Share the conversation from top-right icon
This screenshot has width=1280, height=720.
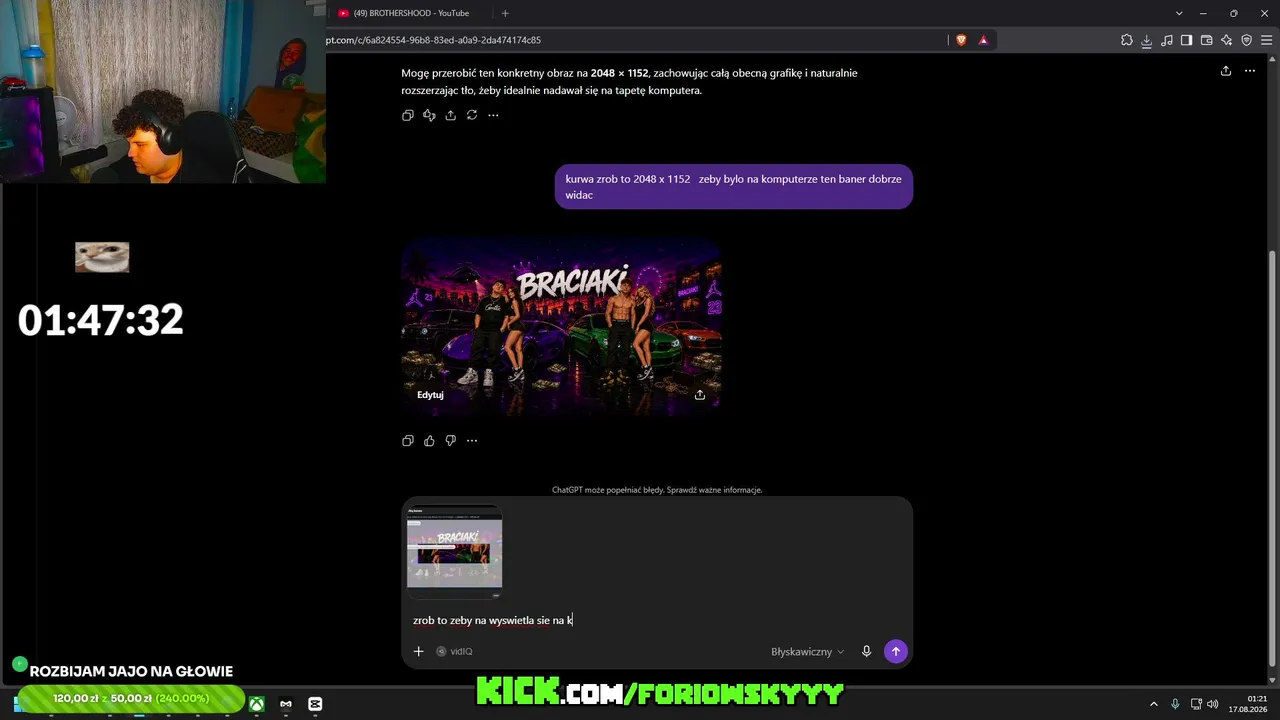[x=1226, y=71]
